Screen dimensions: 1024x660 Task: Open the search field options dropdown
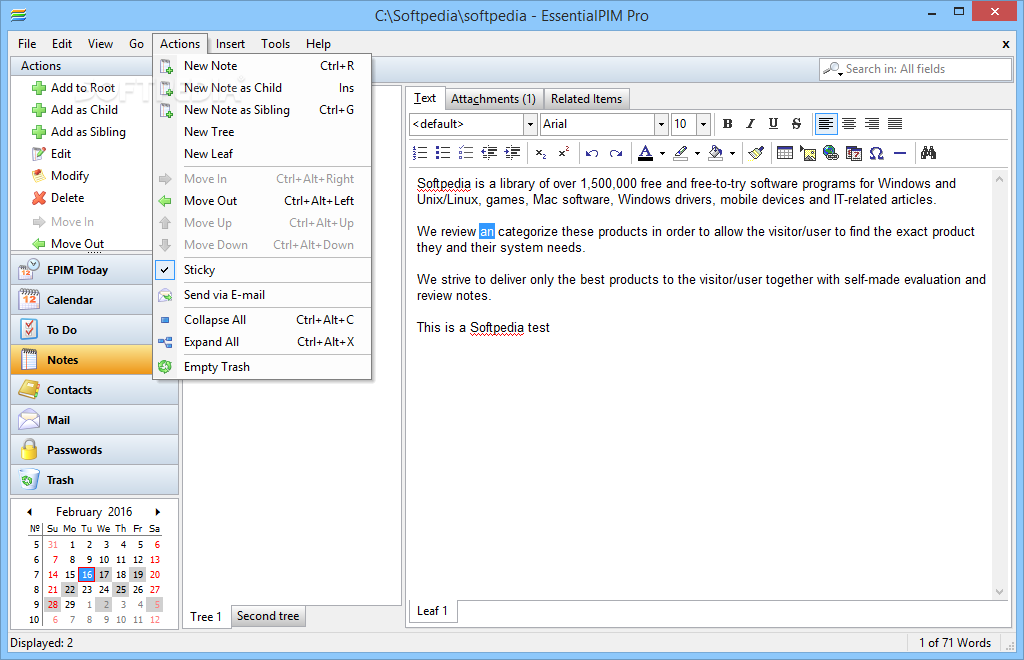(x=833, y=69)
